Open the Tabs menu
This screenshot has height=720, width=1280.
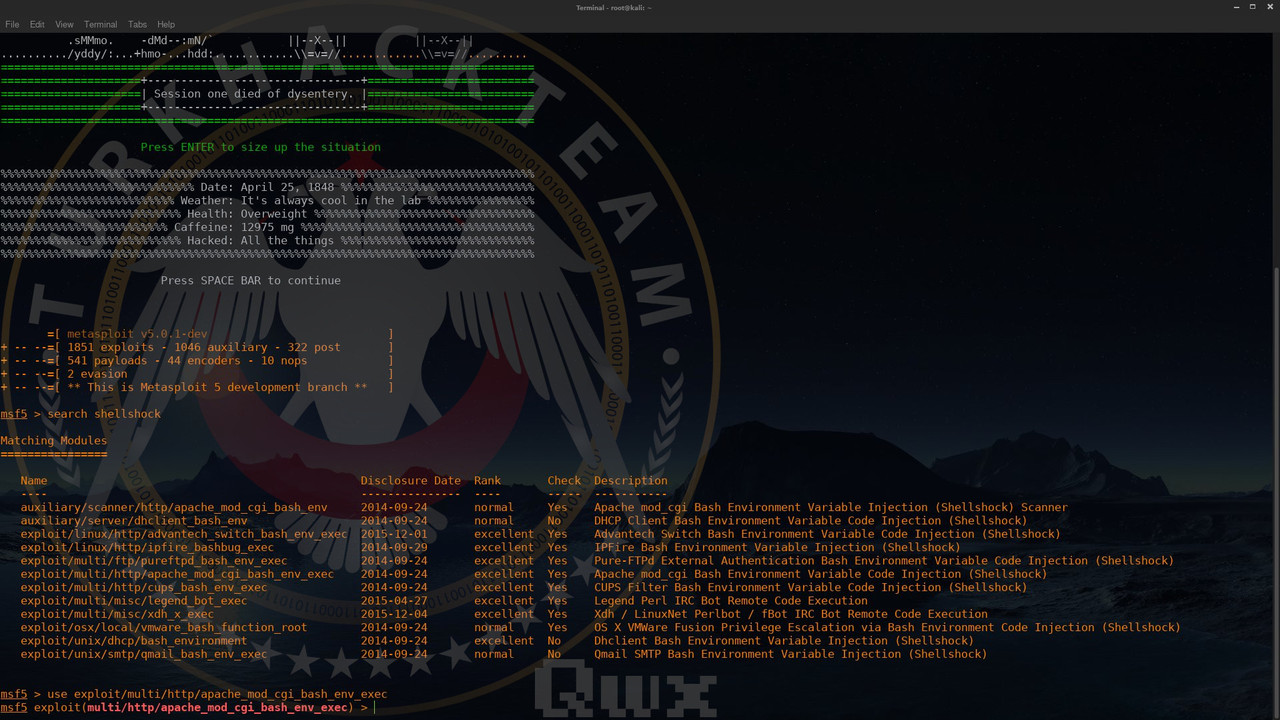(137, 24)
